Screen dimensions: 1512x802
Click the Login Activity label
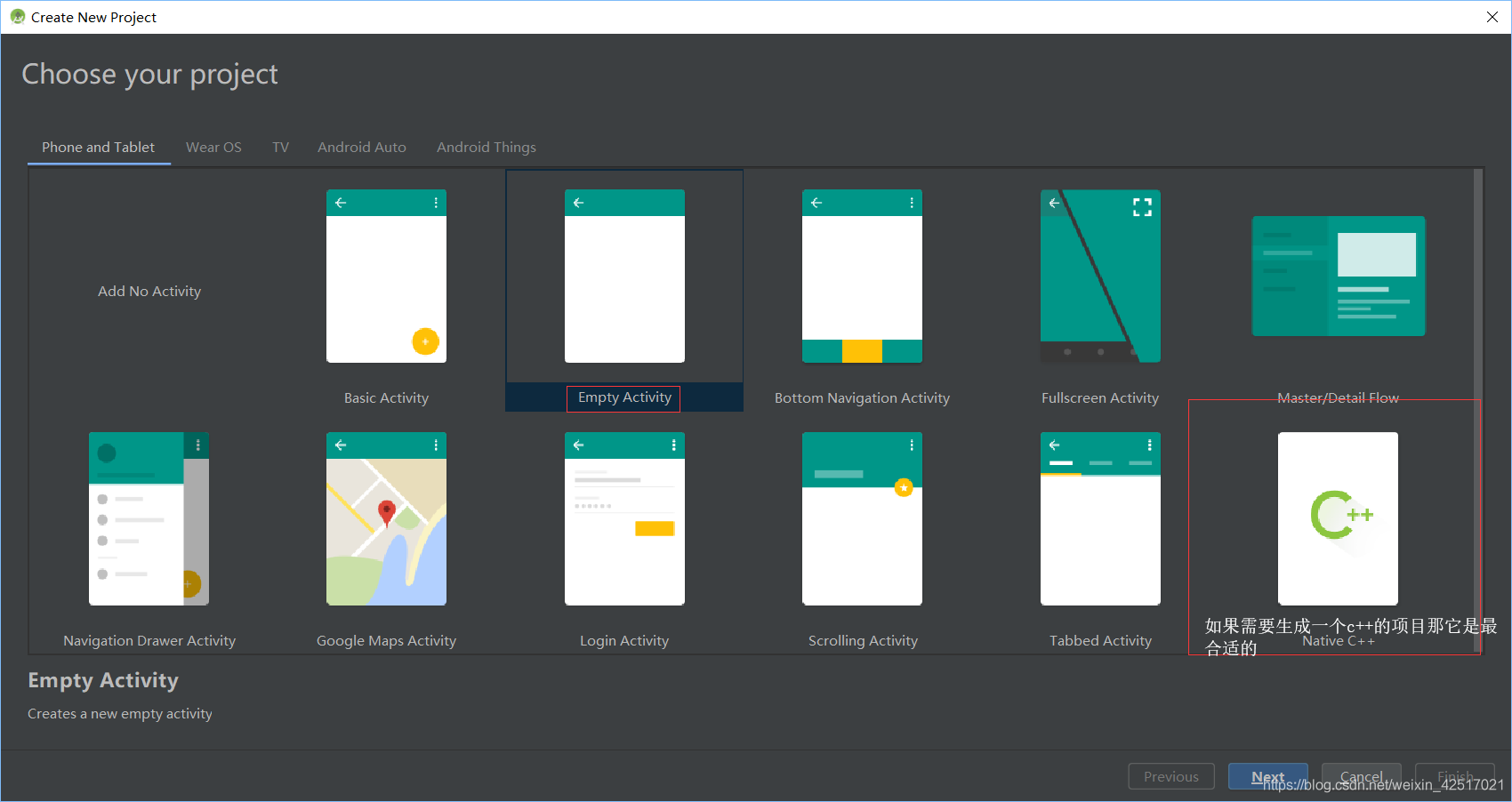point(624,641)
